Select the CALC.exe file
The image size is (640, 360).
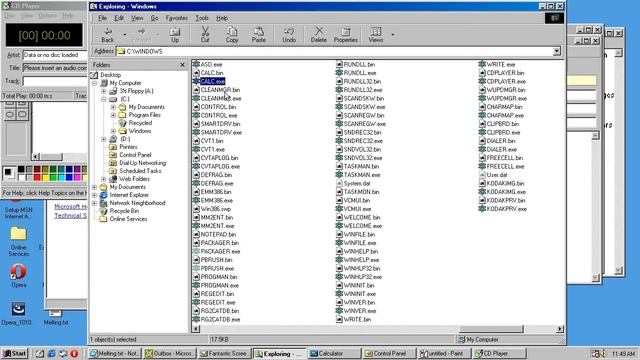tap(213, 82)
